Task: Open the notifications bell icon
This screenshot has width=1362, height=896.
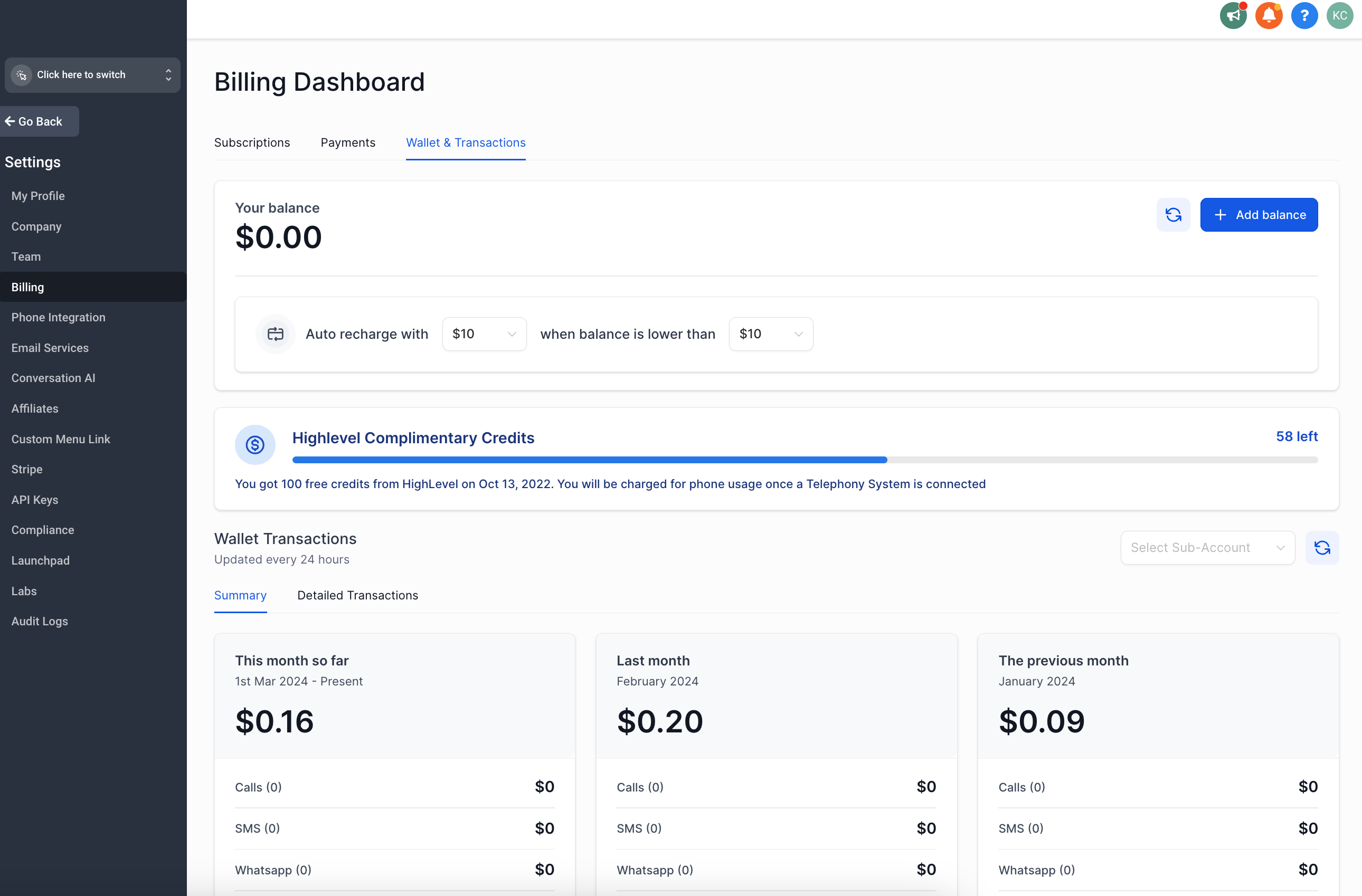Action: (1268, 15)
